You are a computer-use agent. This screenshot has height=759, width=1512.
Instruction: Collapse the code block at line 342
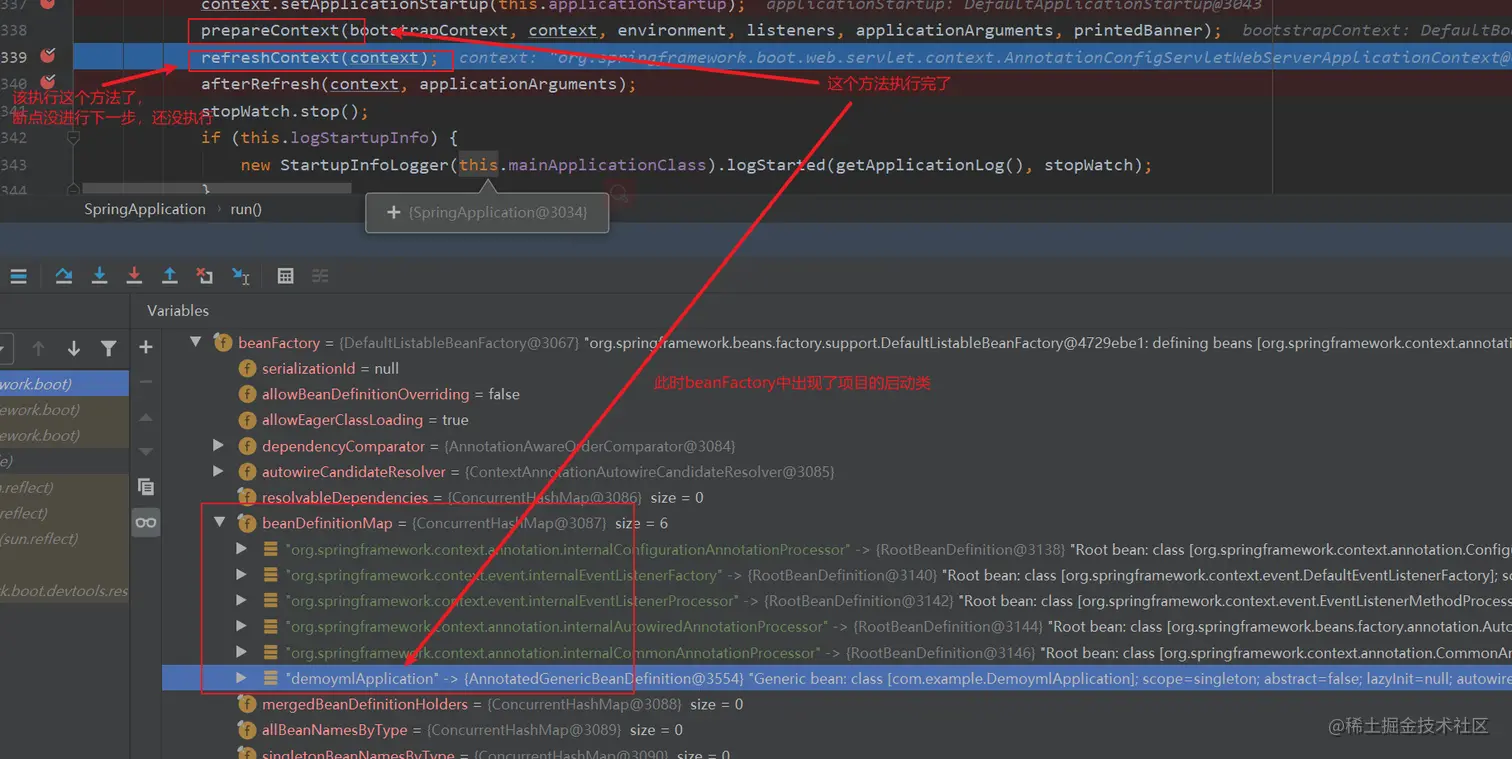click(73, 138)
